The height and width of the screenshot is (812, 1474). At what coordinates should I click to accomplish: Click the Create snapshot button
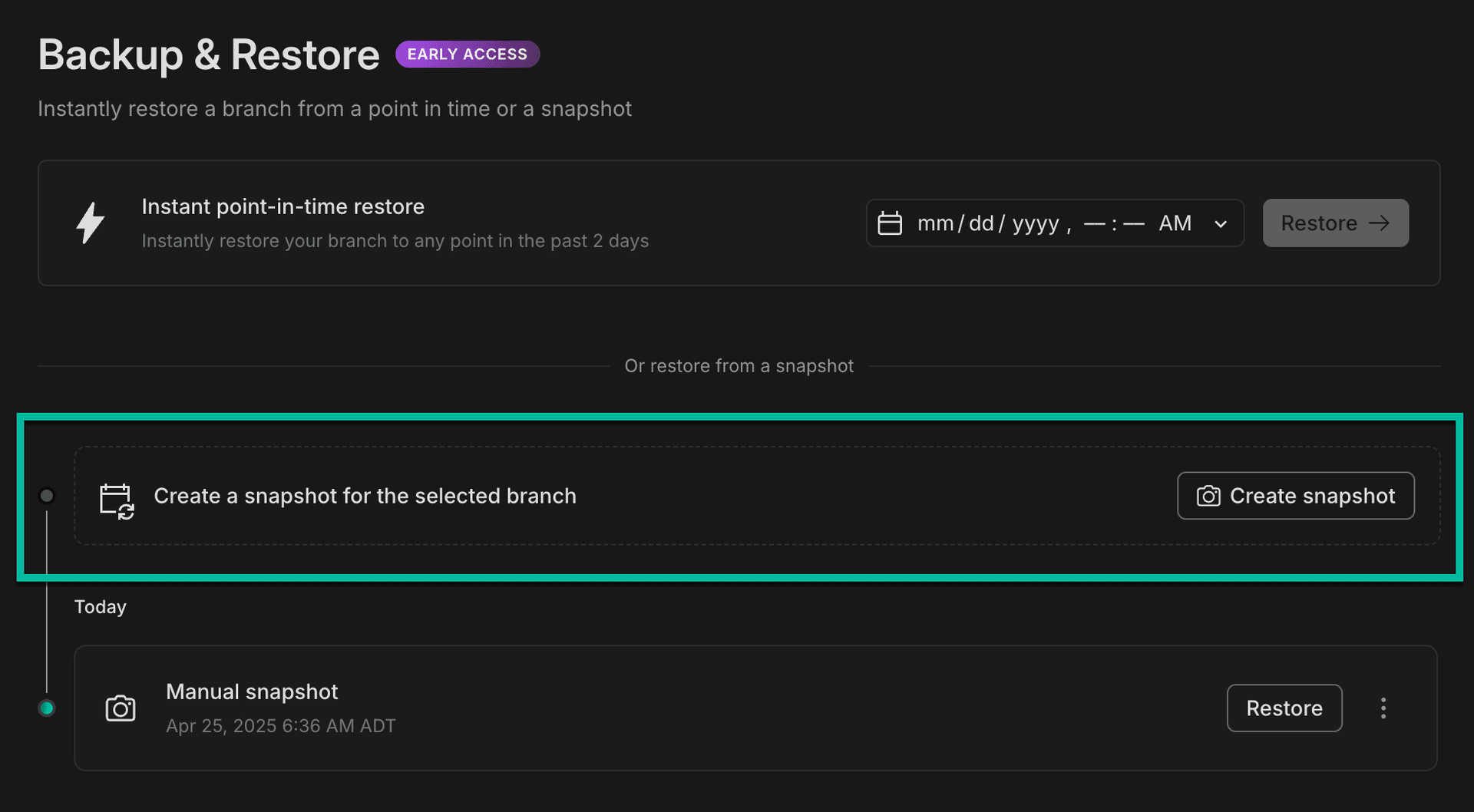point(1295,496)
